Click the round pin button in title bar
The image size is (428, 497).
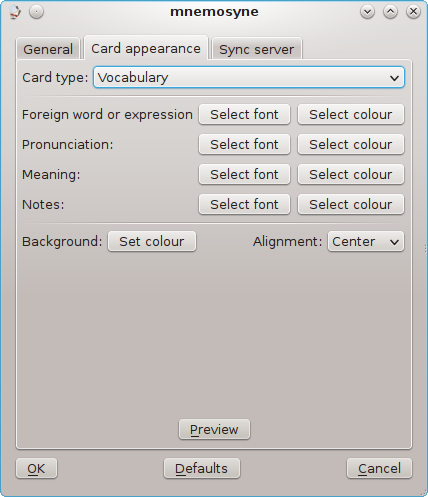[36, 12]
